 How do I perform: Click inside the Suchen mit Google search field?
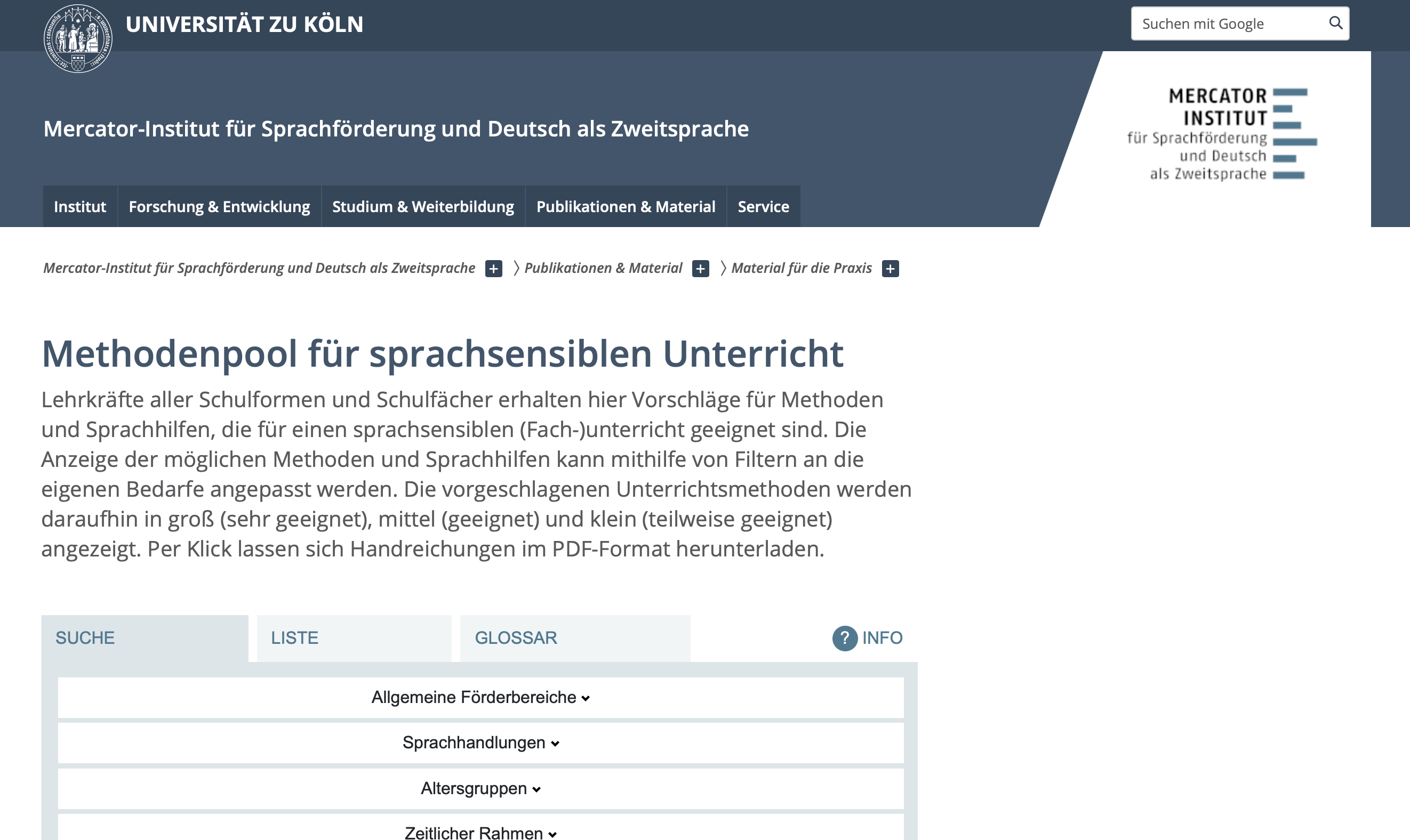1217,23
